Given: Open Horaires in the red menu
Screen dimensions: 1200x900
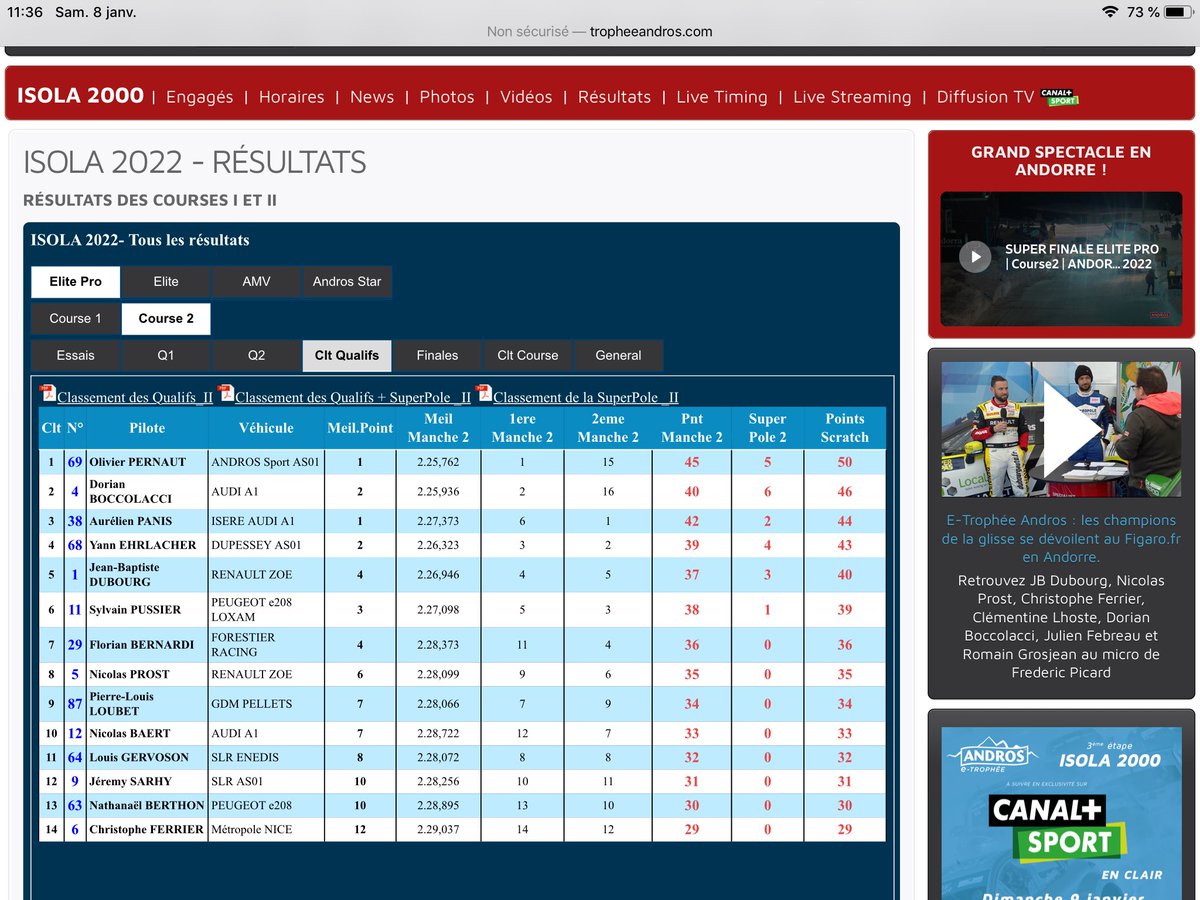Looking at the screenshot, I should 291,97.
